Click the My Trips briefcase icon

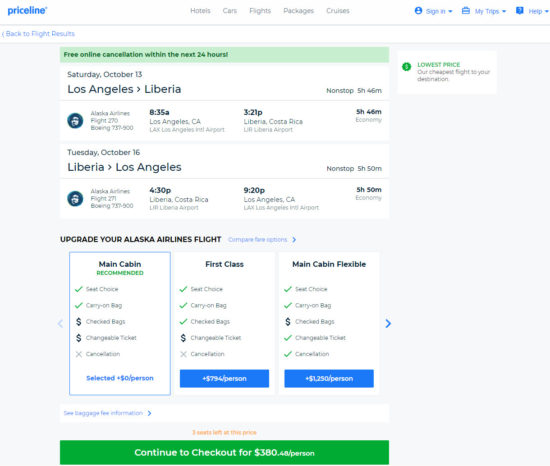tap(465, 11)
